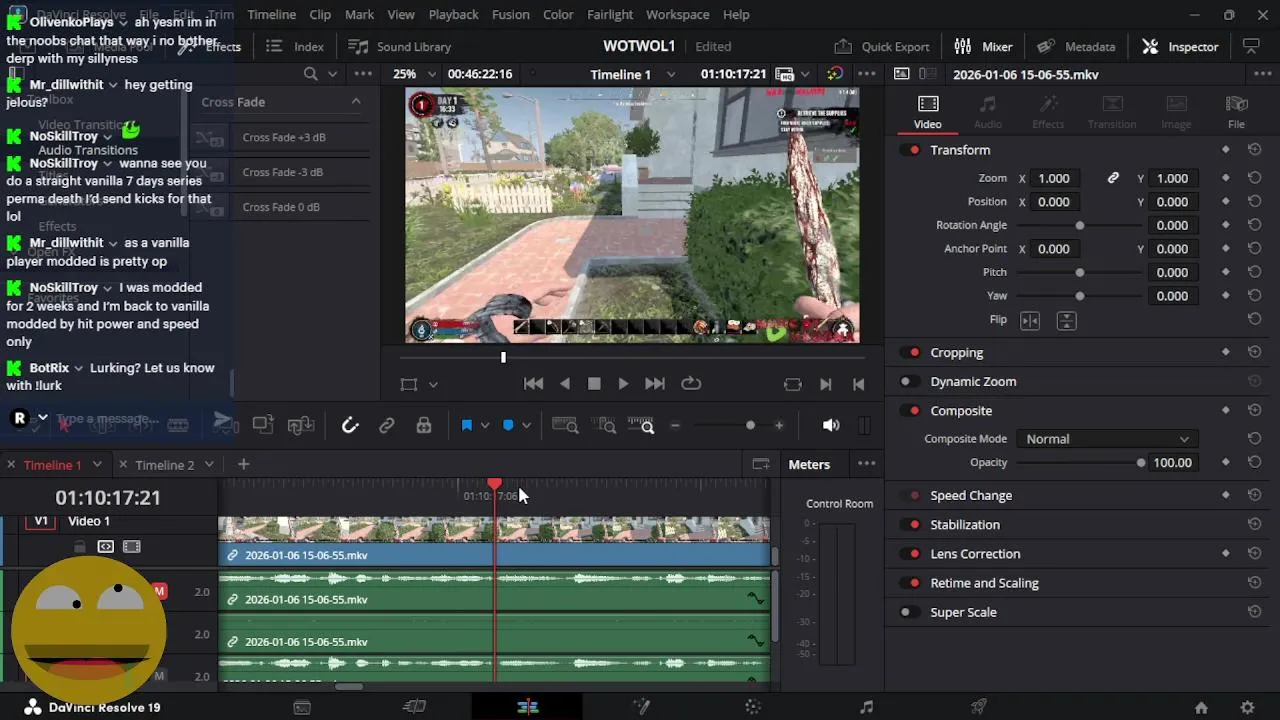Toggle the Speed Change switch

point(912,496)
